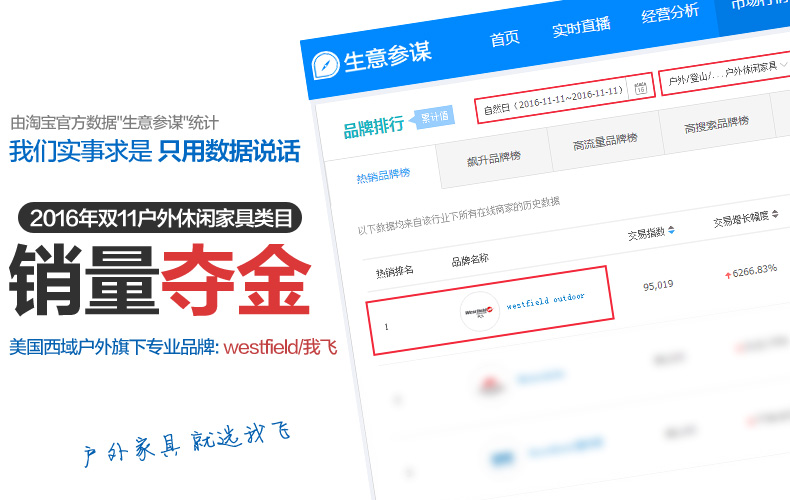This screenshot has height=500, width=790.
Task: Sort by the 交易增长幅度 sort arrow
Action: [775, 214]
